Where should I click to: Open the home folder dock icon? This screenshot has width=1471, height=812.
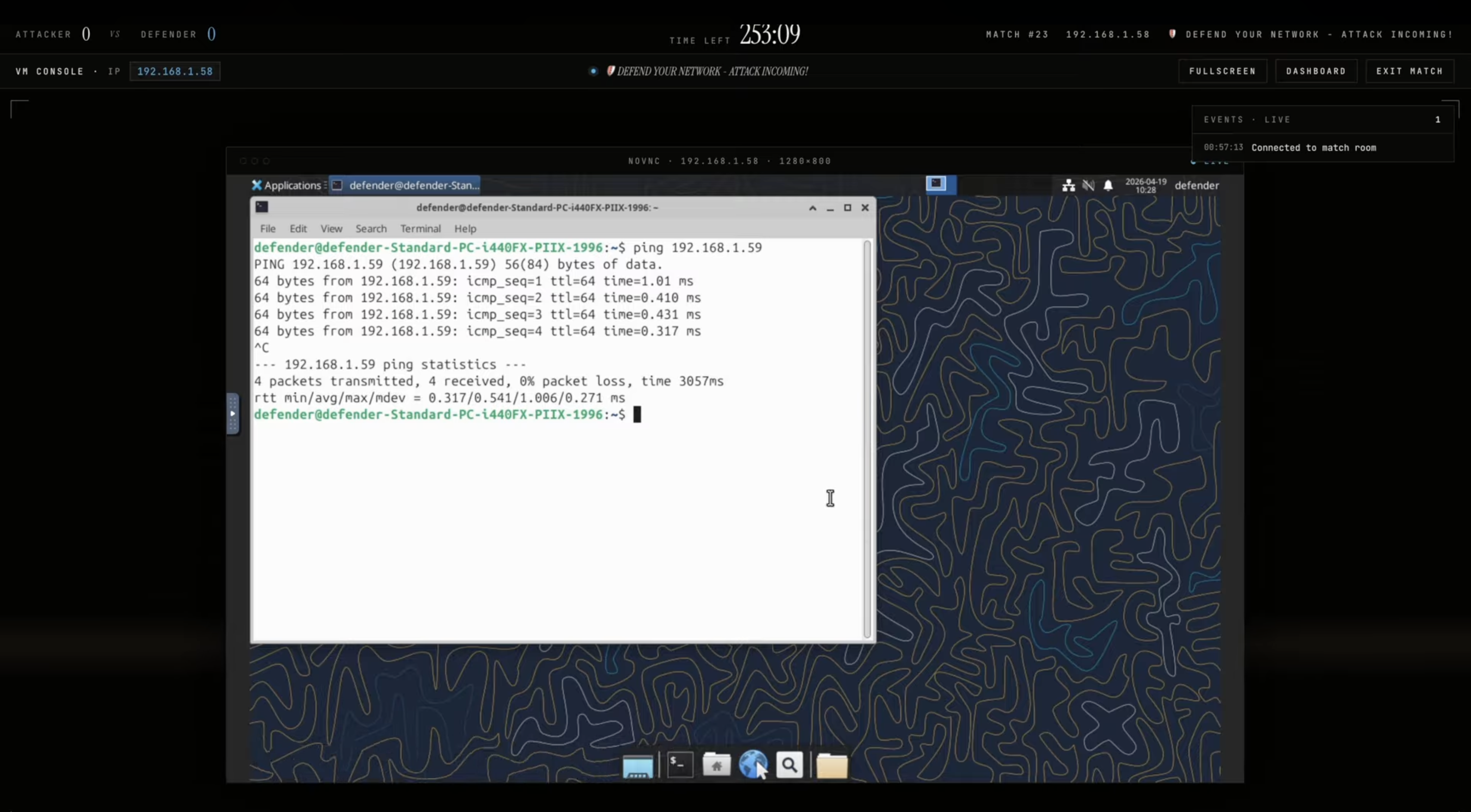coord(716,765)
